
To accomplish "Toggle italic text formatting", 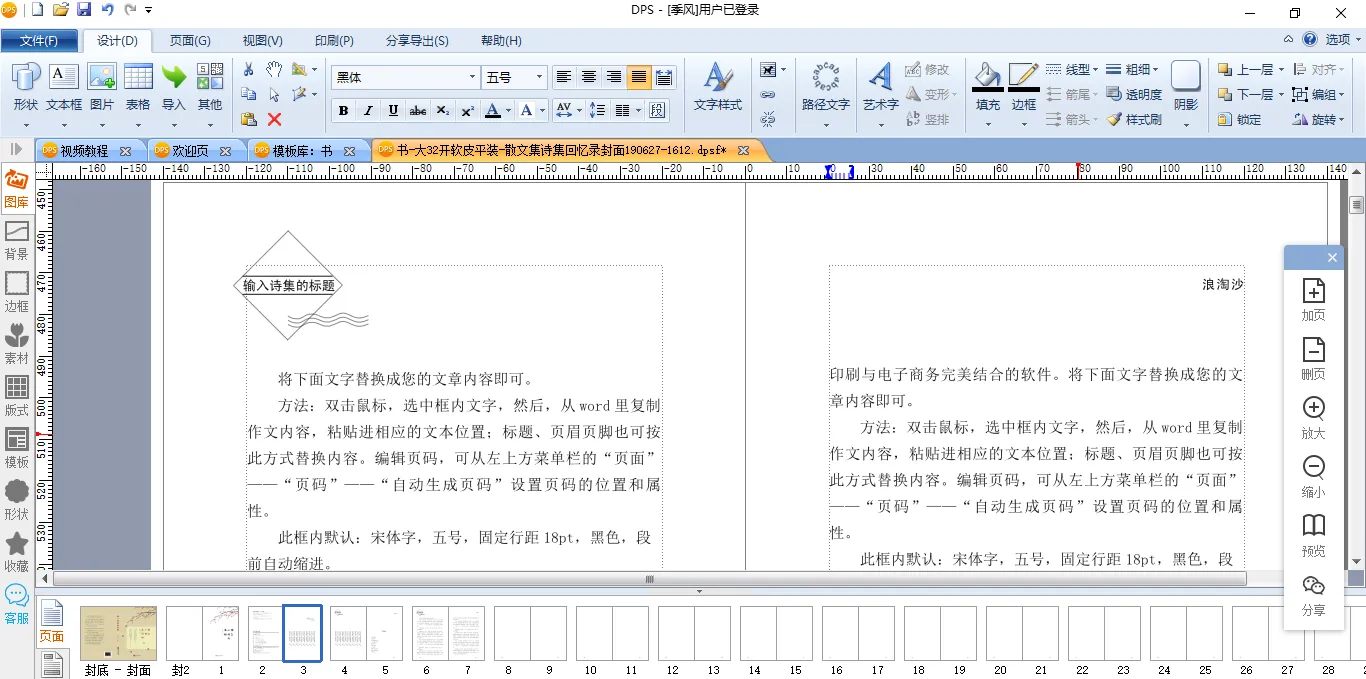I will point(368,110).
